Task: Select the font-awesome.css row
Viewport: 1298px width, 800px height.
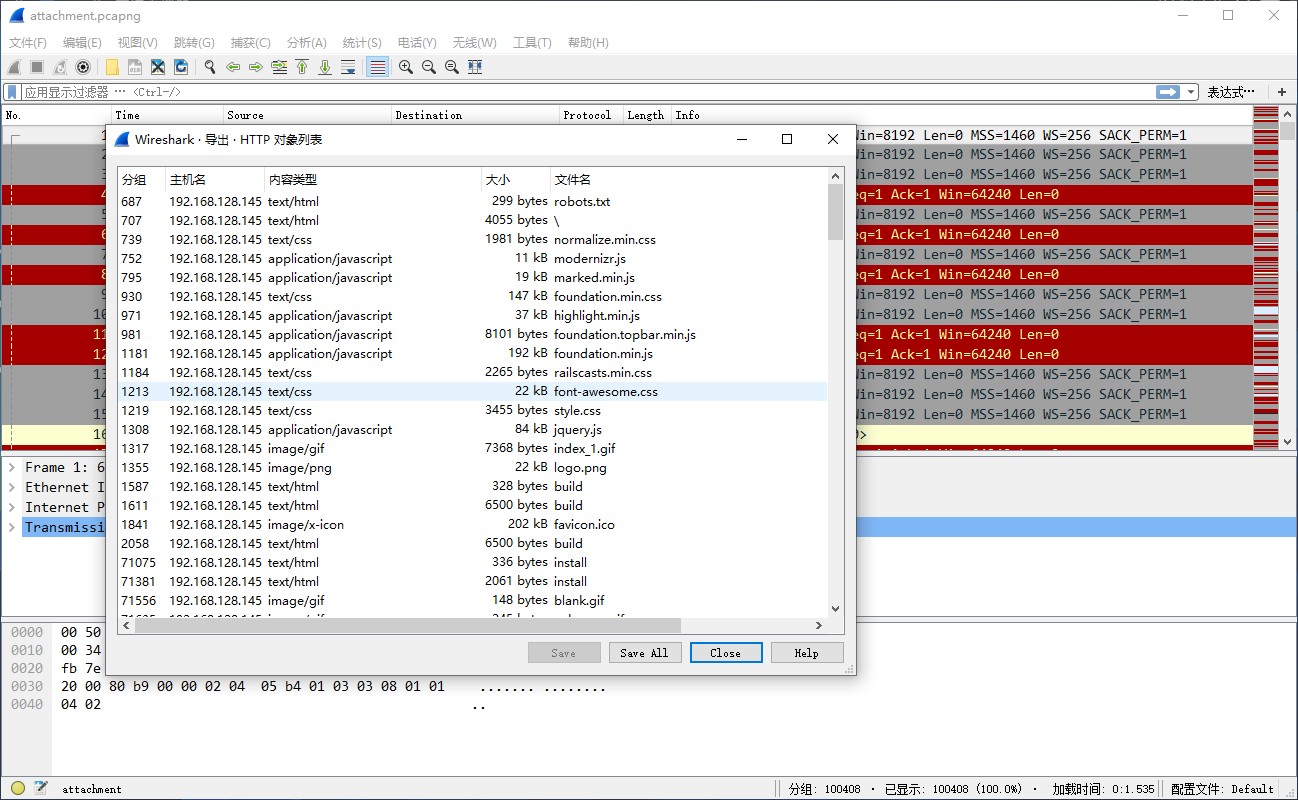Action: pos(472,391)
